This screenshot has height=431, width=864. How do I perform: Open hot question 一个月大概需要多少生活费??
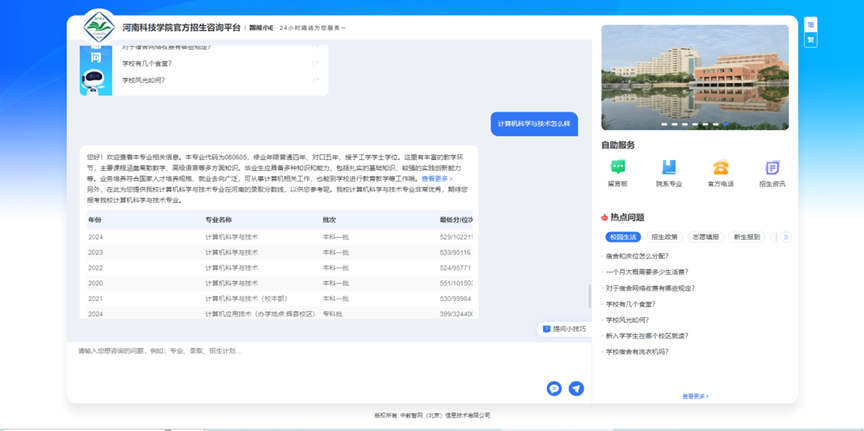tap(647, 272)
